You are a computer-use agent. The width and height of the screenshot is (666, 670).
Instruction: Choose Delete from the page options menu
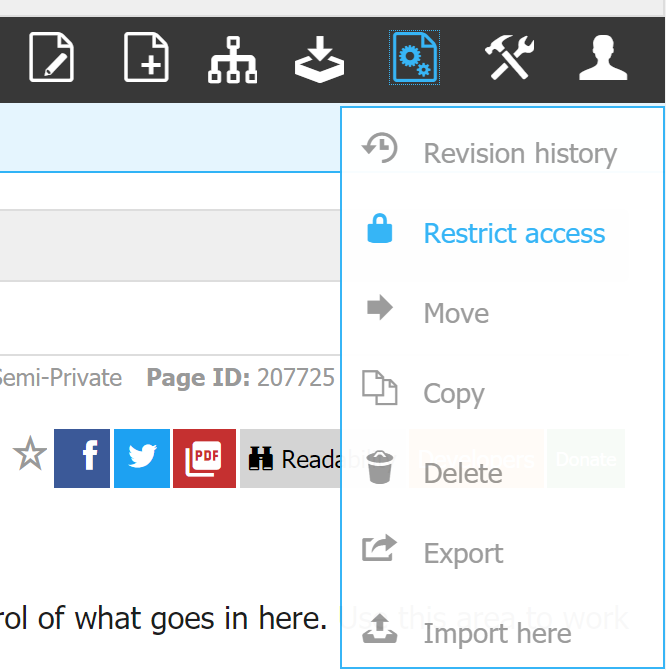coord(462,473)
